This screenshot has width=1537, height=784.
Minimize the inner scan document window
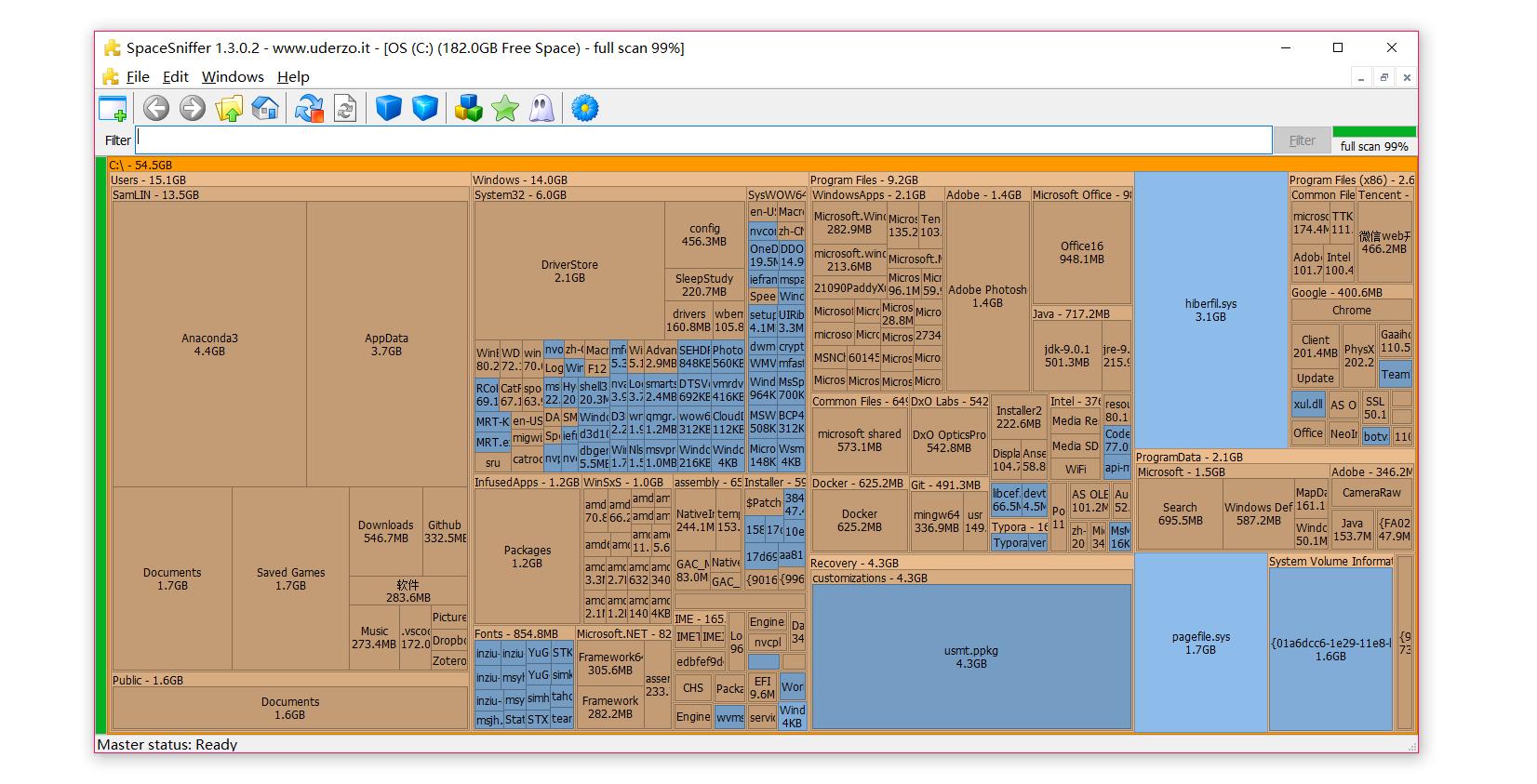(1361, 78)
